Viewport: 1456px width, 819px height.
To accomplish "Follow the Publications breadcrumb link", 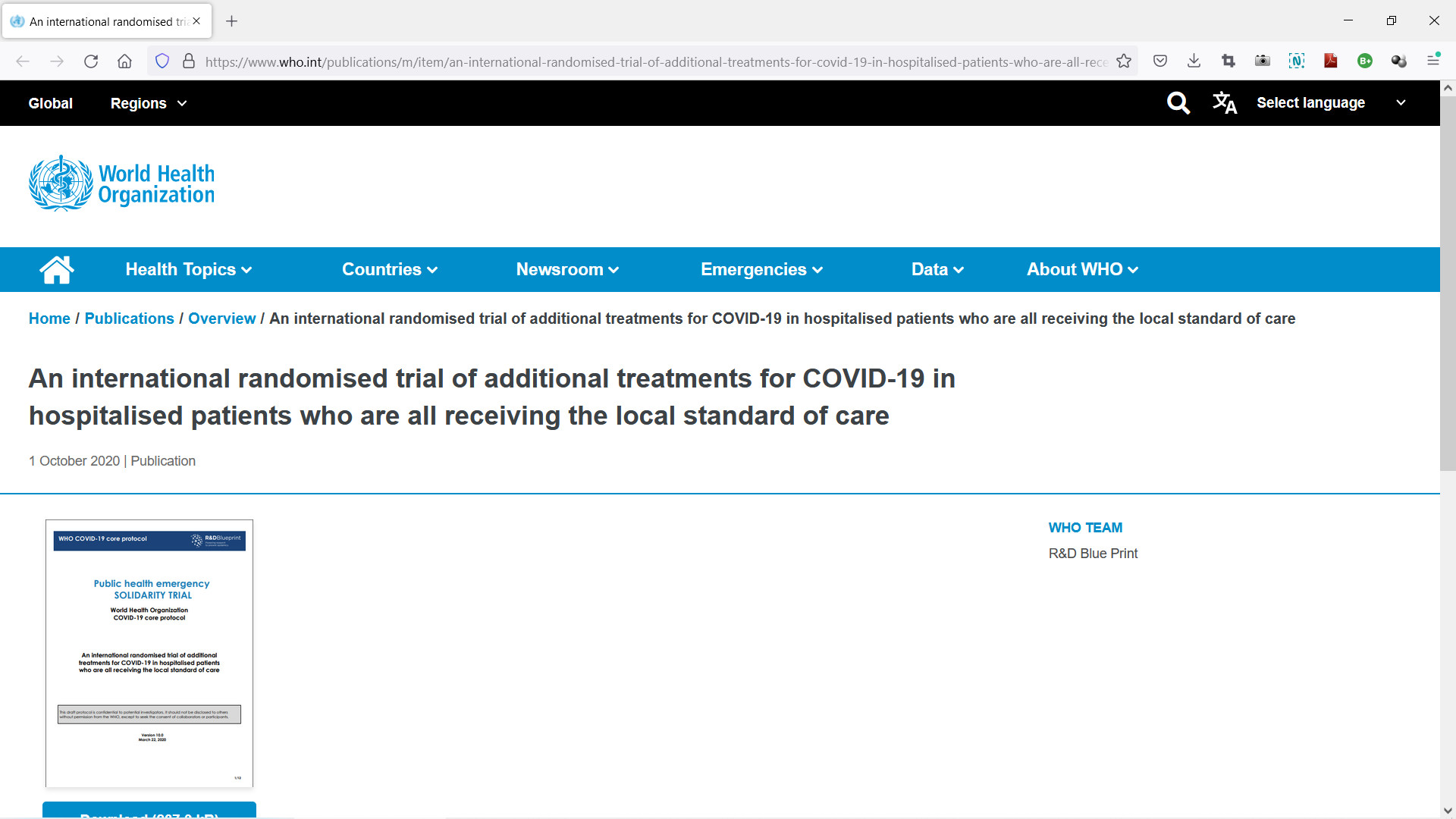I will [130, 318].
